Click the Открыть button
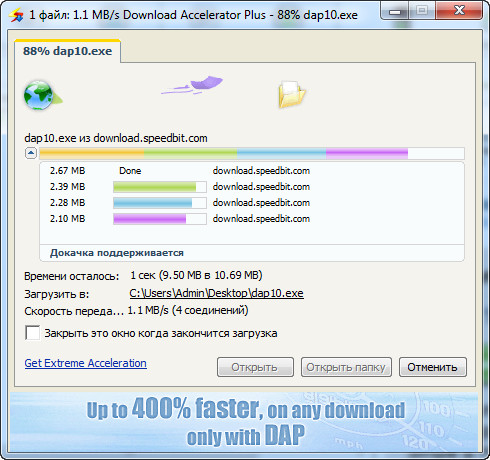490x460 pixels. (255, 367)
